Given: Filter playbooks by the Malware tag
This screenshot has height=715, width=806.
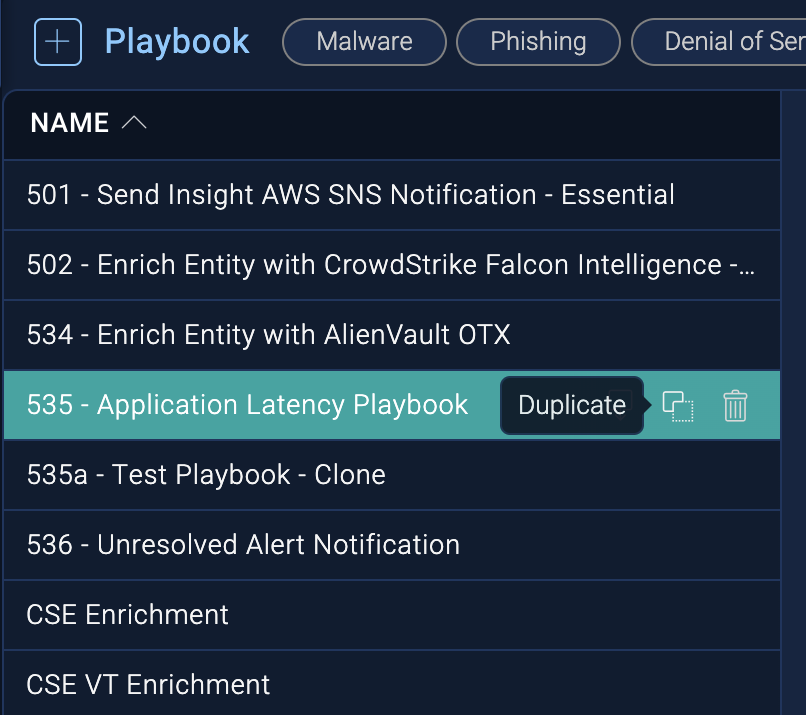Looking at the screenshot, I should tap(364, 42).
